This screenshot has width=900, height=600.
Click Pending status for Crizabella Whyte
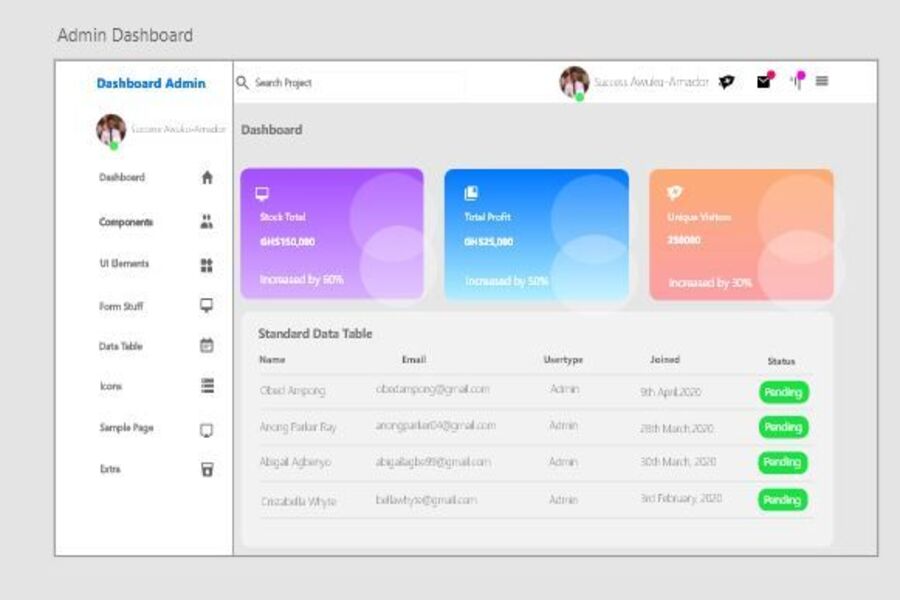click(783, 499)
